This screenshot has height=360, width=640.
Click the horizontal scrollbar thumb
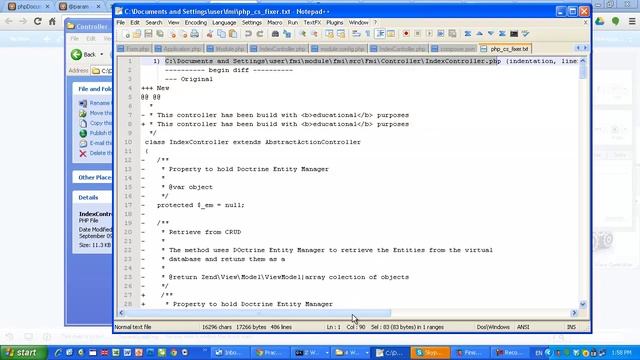click(x=258, y=313)
